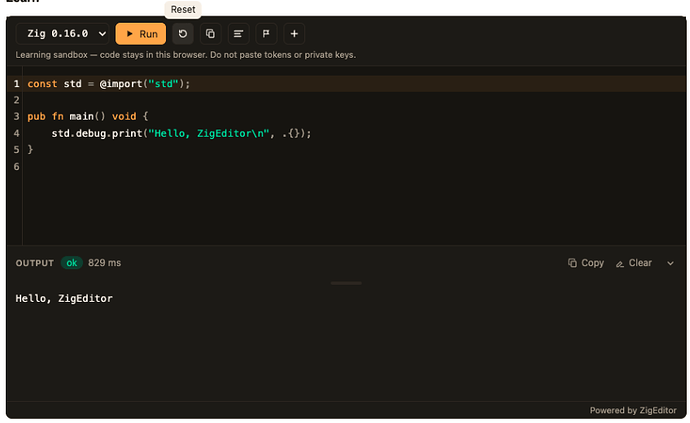The image size is (690, 423).
Task: Clear the output panel
Action: tap(634, 263)
